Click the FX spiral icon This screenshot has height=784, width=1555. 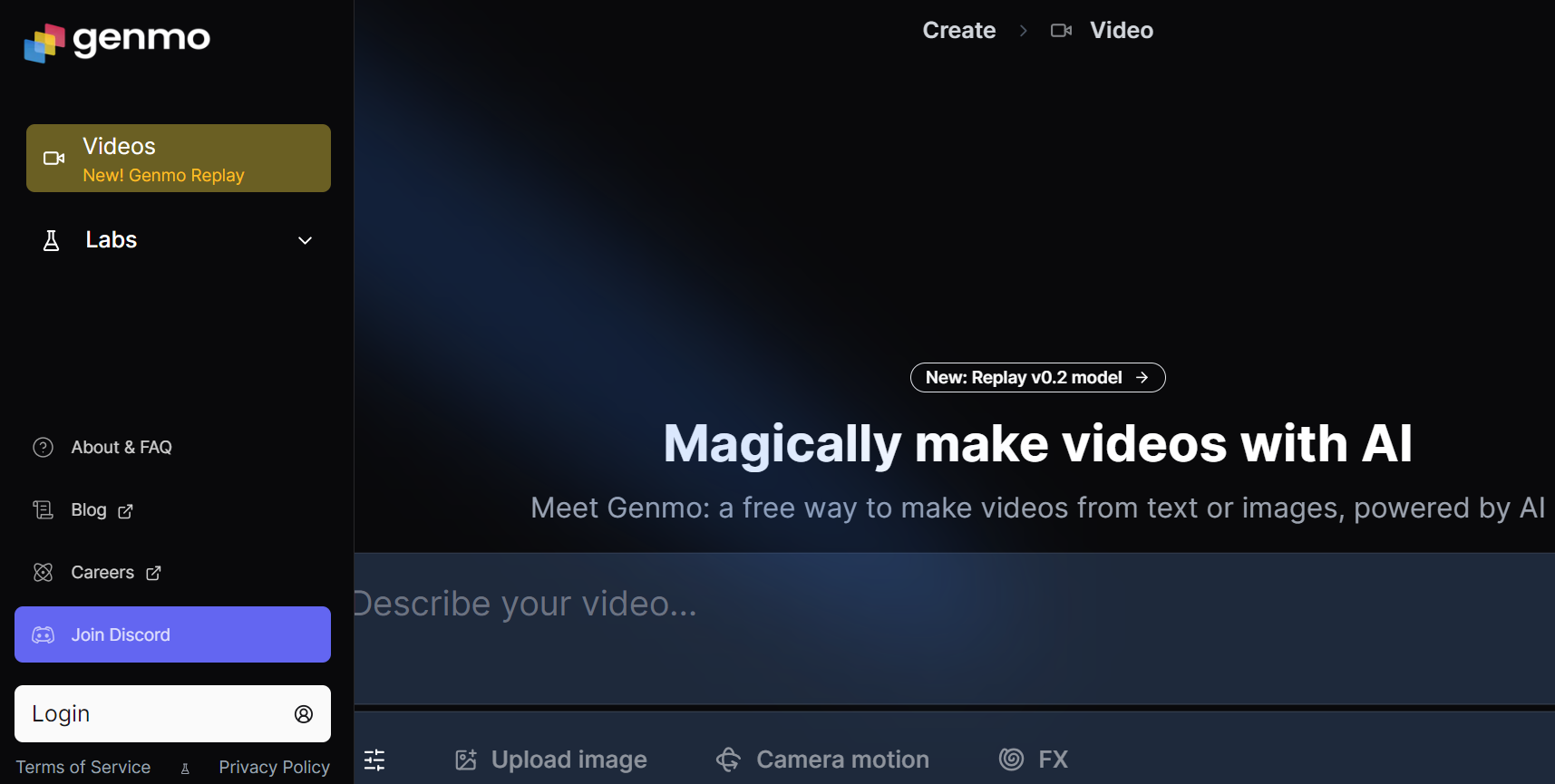[x=1011, y=760]
